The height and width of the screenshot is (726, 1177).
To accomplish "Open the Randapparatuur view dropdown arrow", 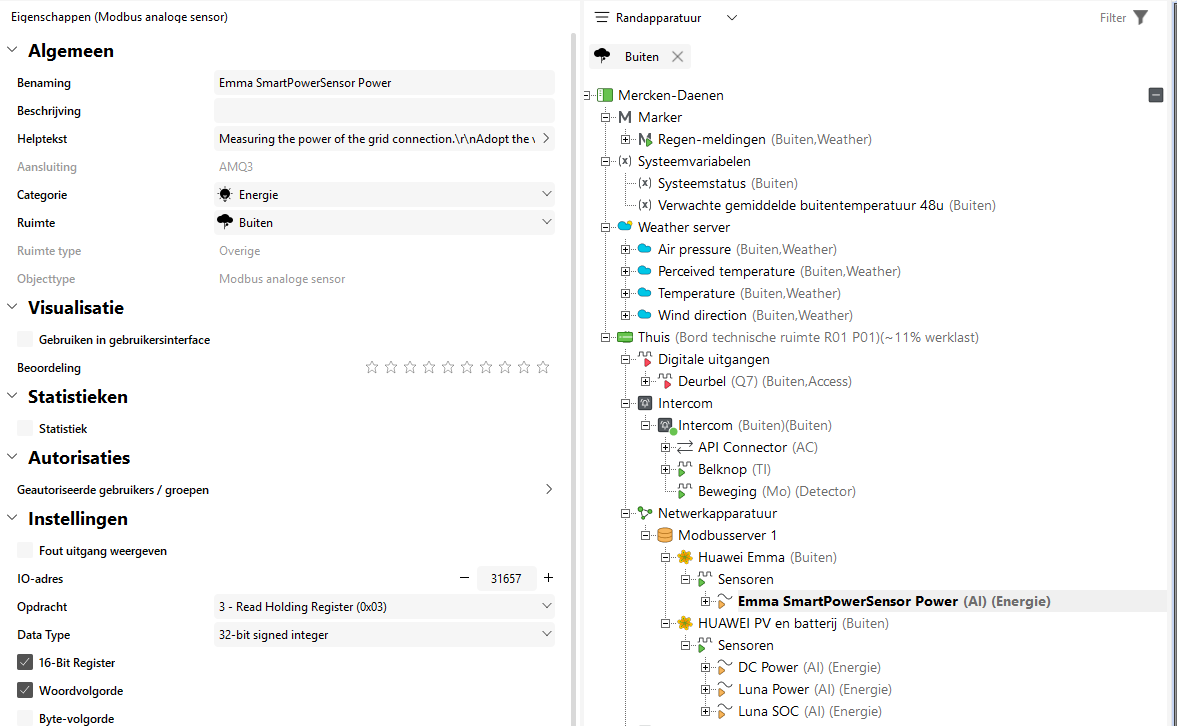I will click(732, 18).
